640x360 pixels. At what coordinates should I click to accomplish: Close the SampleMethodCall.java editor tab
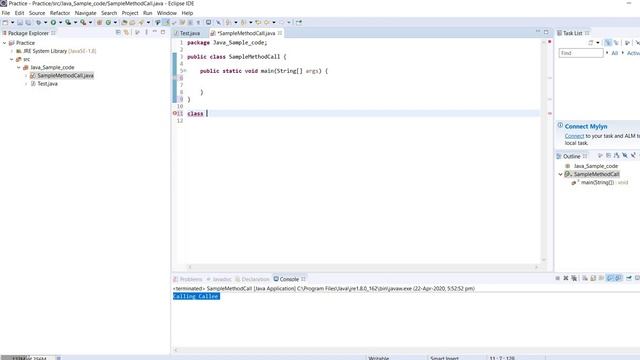pos(280,33)
